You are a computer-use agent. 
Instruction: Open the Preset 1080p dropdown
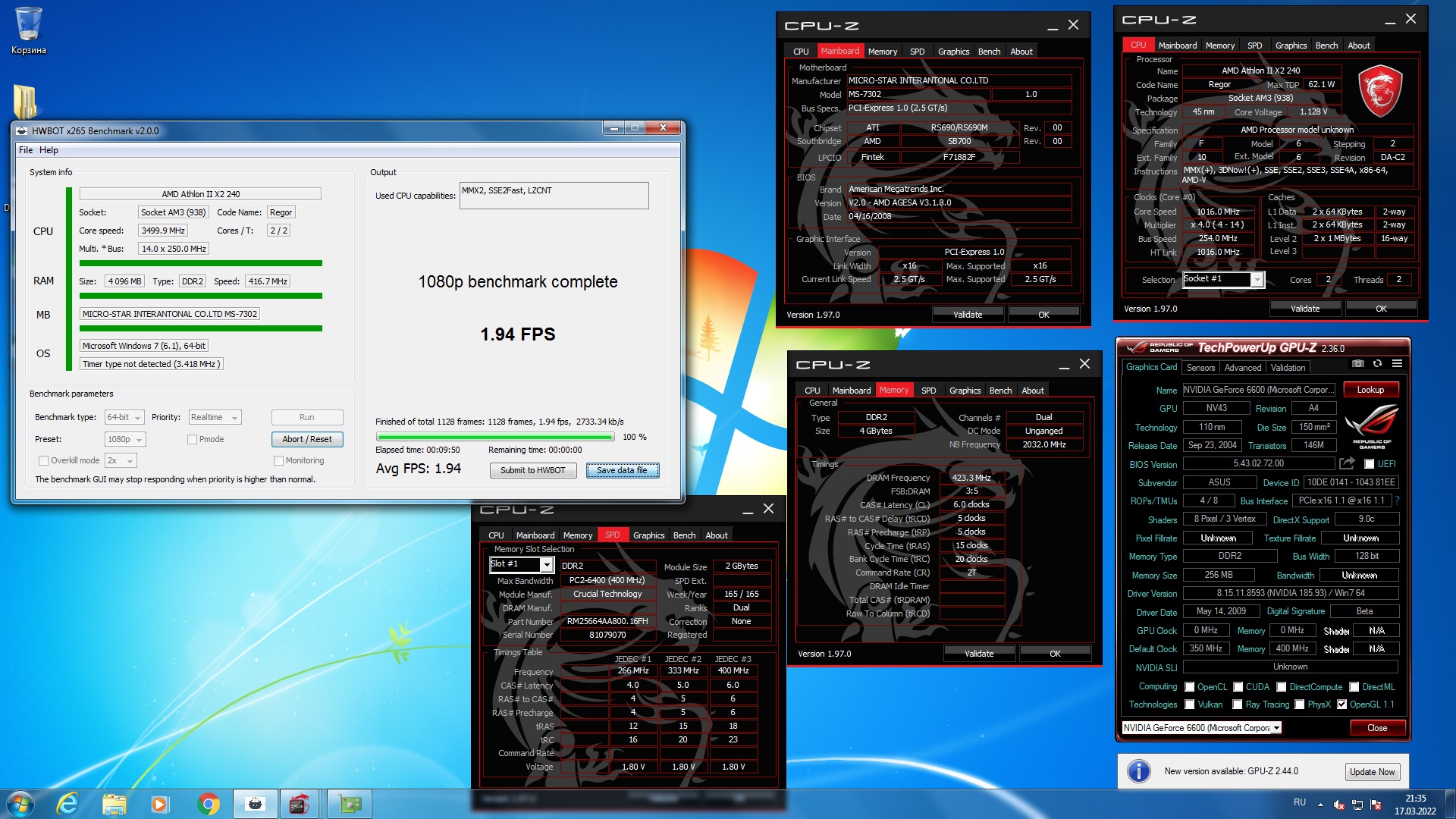pyautogui.click(x=124, y=439)
